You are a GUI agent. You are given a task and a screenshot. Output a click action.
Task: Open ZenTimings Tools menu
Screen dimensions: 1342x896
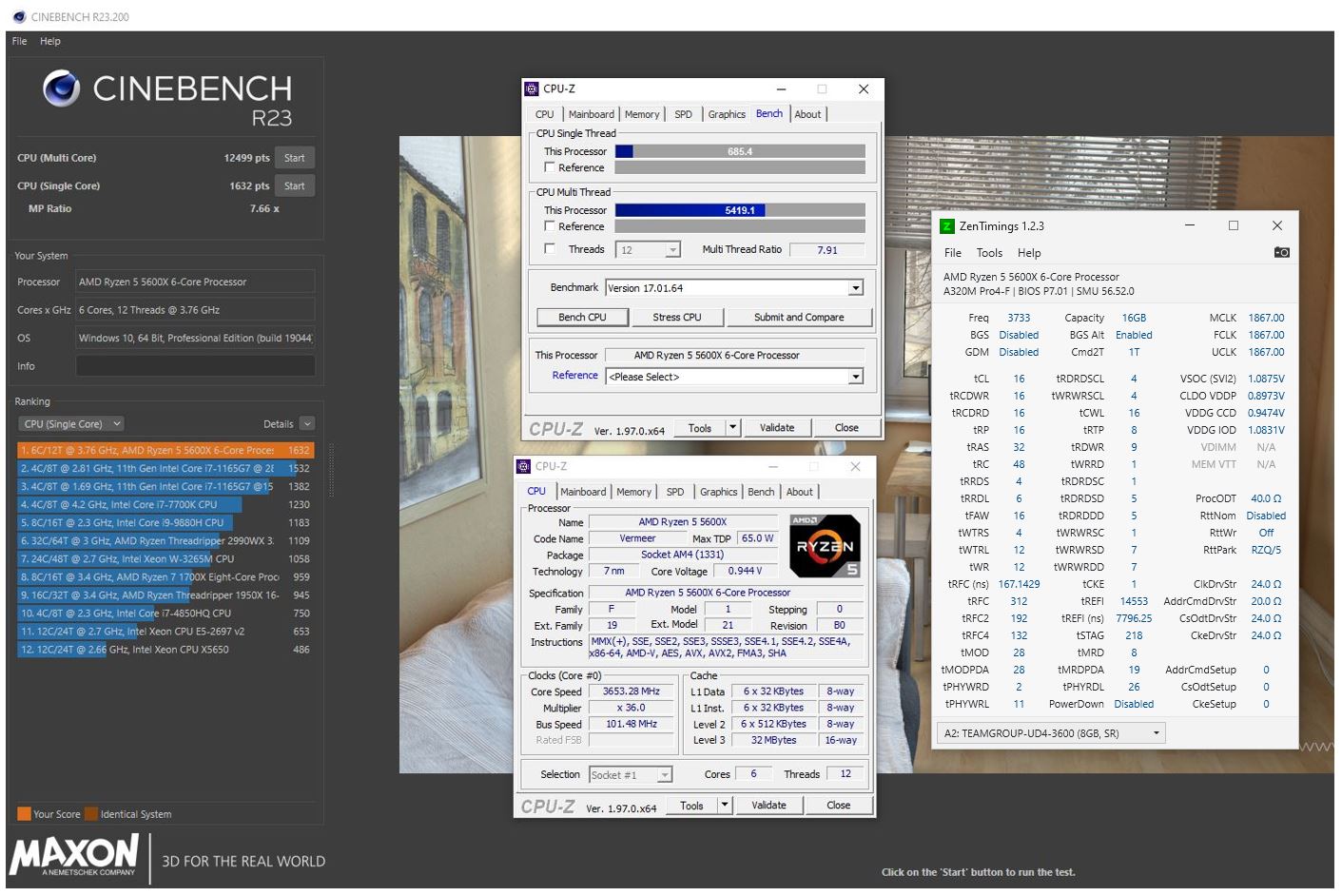[989, 253]
